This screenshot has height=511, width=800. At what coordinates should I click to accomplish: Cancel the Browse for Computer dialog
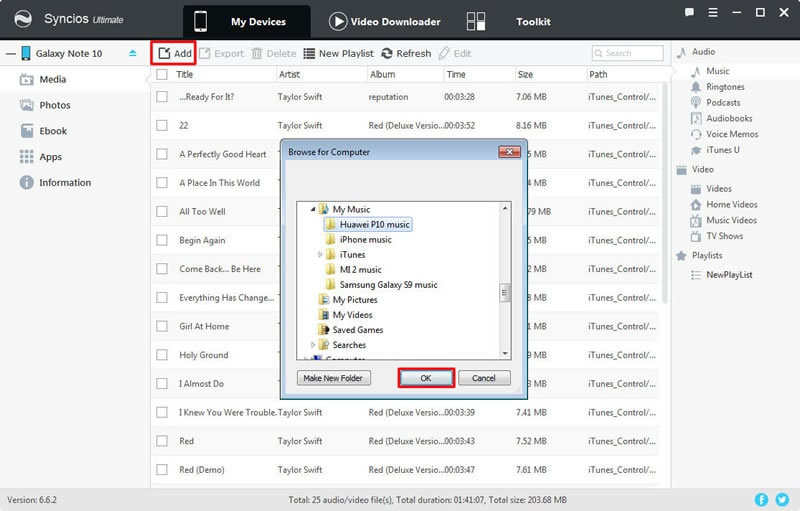click(484, 378)
